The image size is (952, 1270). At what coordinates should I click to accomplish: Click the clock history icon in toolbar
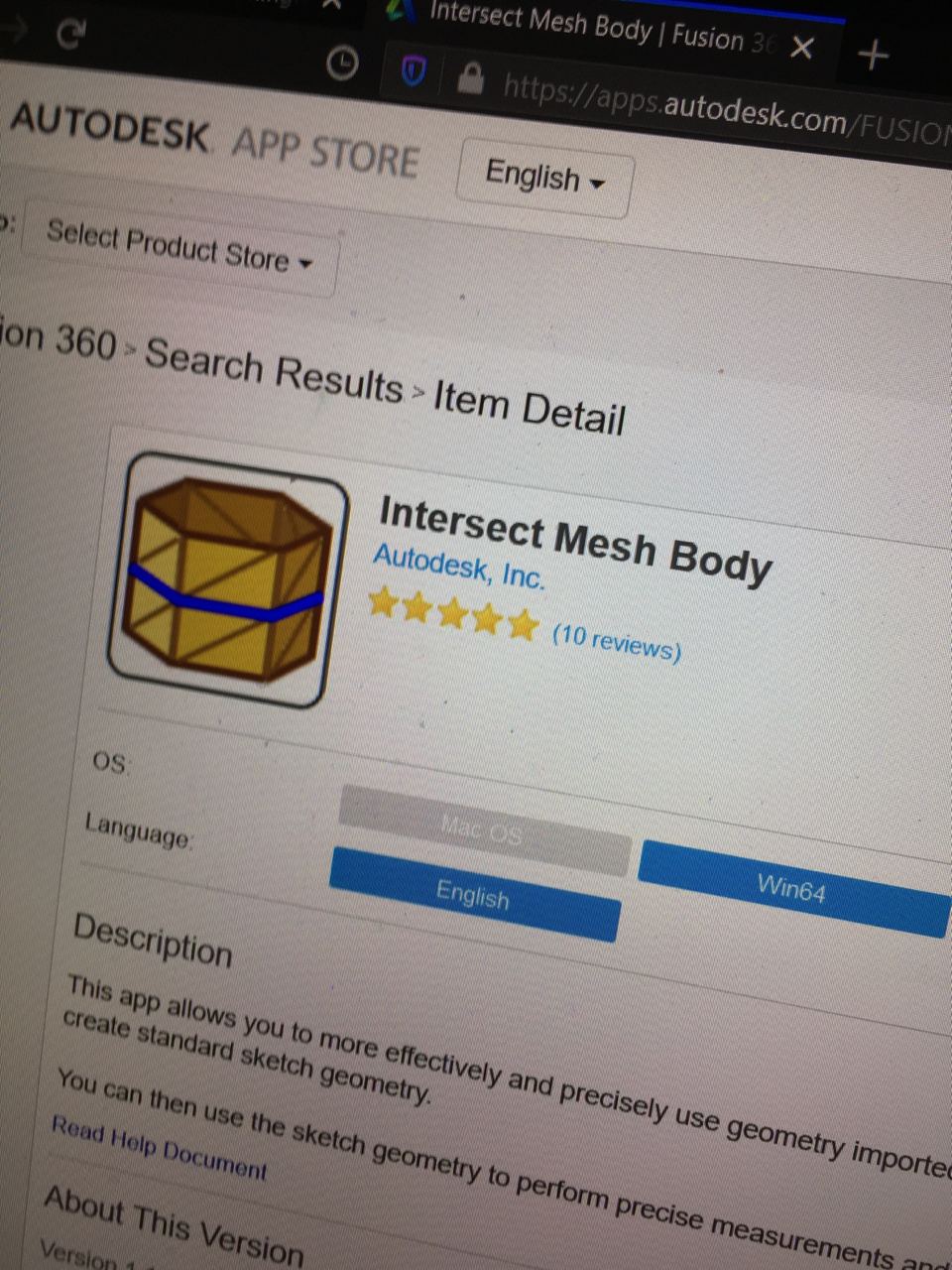(342, 63)
